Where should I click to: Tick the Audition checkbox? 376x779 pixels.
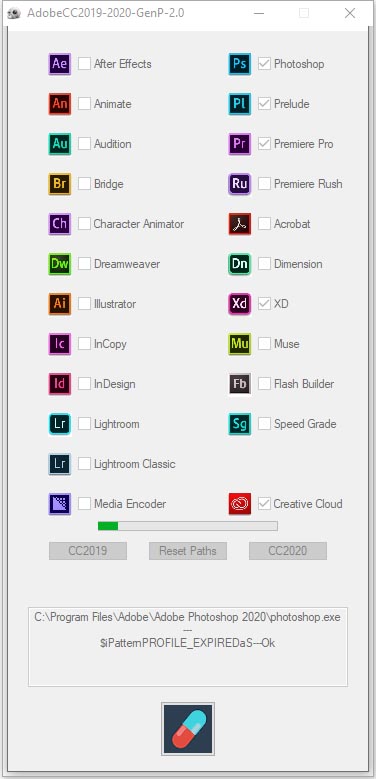coord(84,144)
